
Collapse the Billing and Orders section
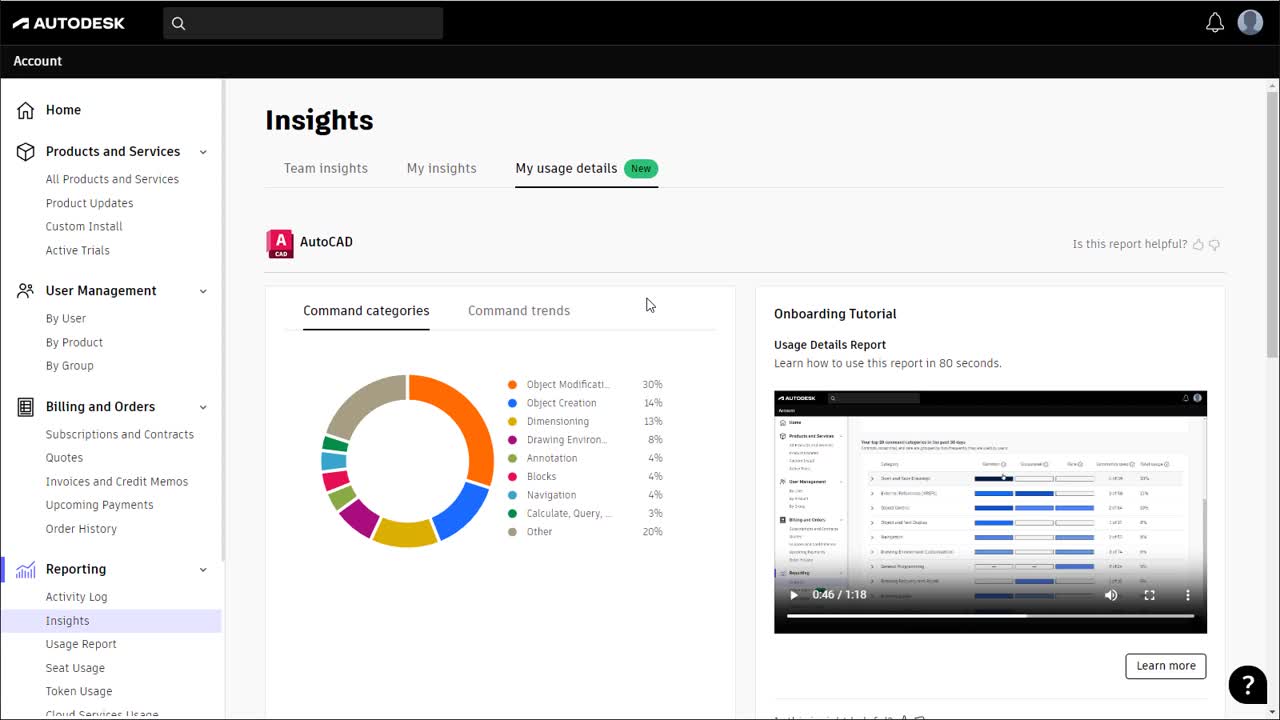click(203, 407)
